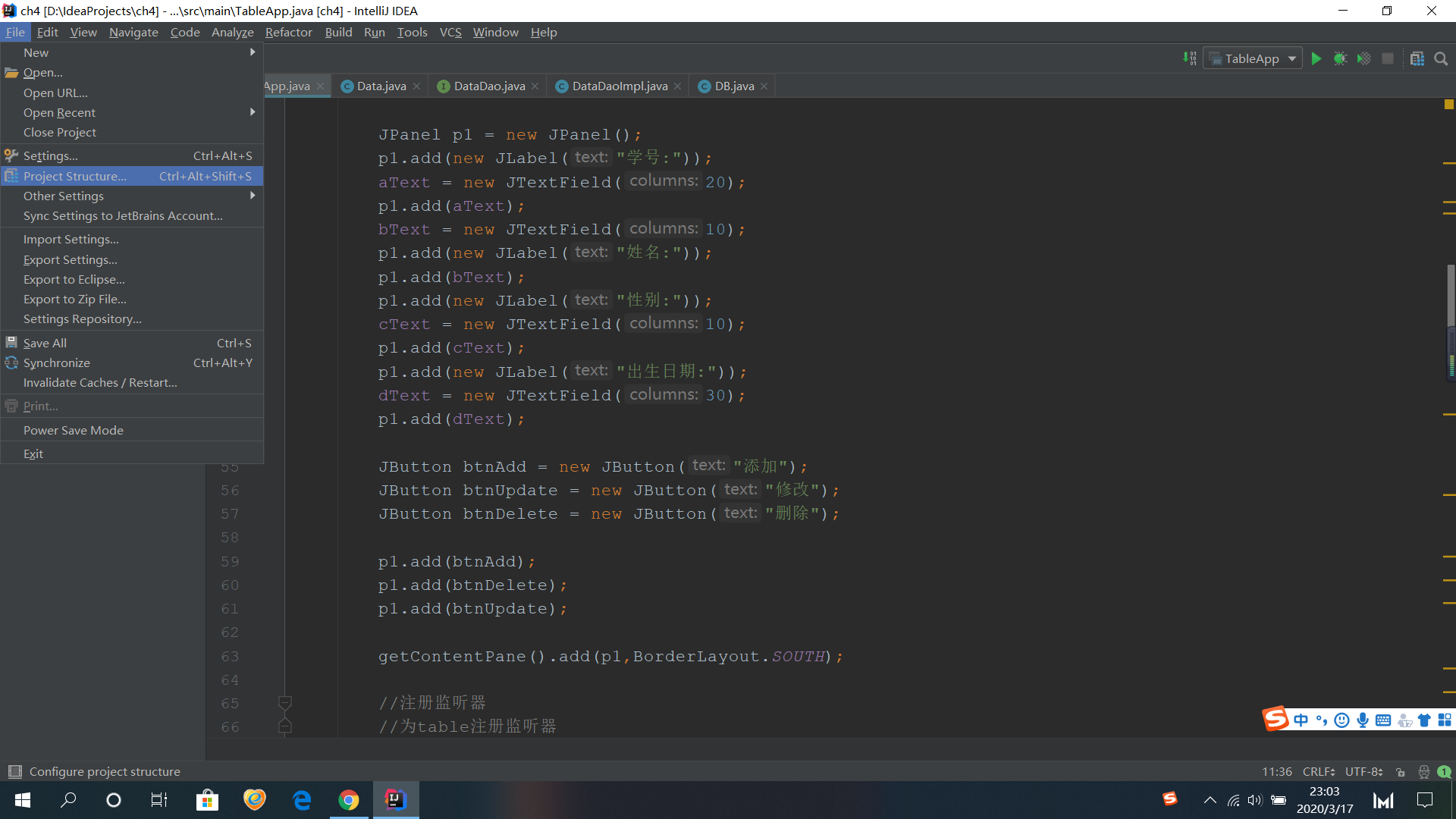Open the event log notification bubble

[x=1444, y=771]
